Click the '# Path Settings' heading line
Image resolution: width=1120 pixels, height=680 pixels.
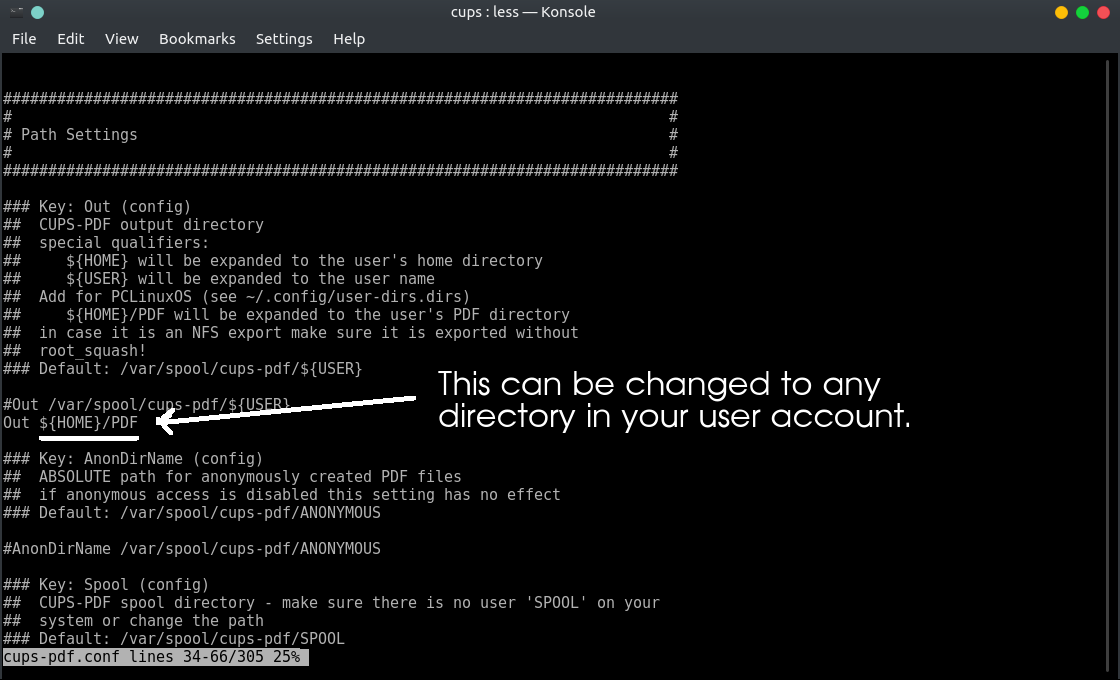pyautogui.click(x=70, y=134)
